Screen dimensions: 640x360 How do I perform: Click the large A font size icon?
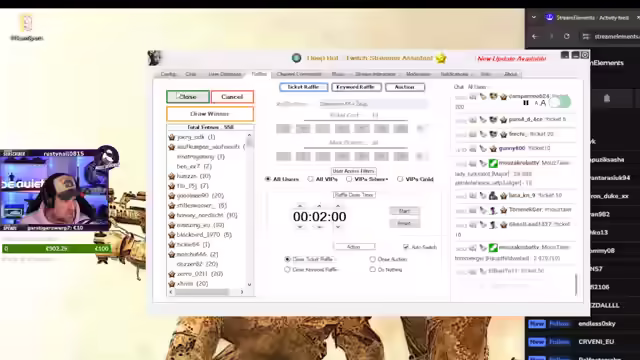[x=543, y=103]
